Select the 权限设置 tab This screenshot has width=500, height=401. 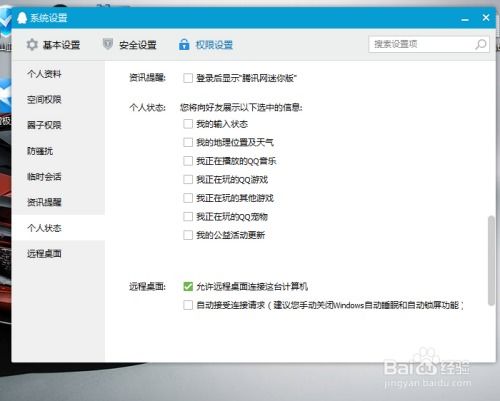[206, 45]
